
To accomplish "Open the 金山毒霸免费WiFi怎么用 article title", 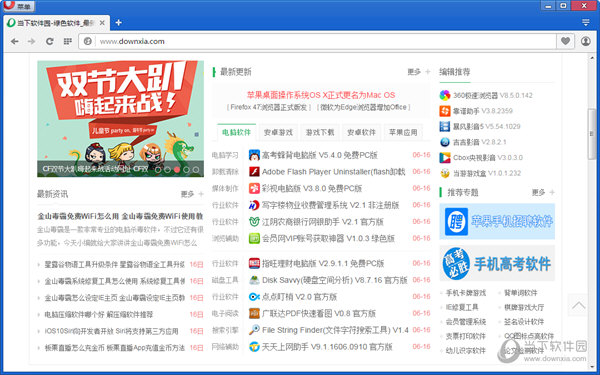I will (120, 216).
